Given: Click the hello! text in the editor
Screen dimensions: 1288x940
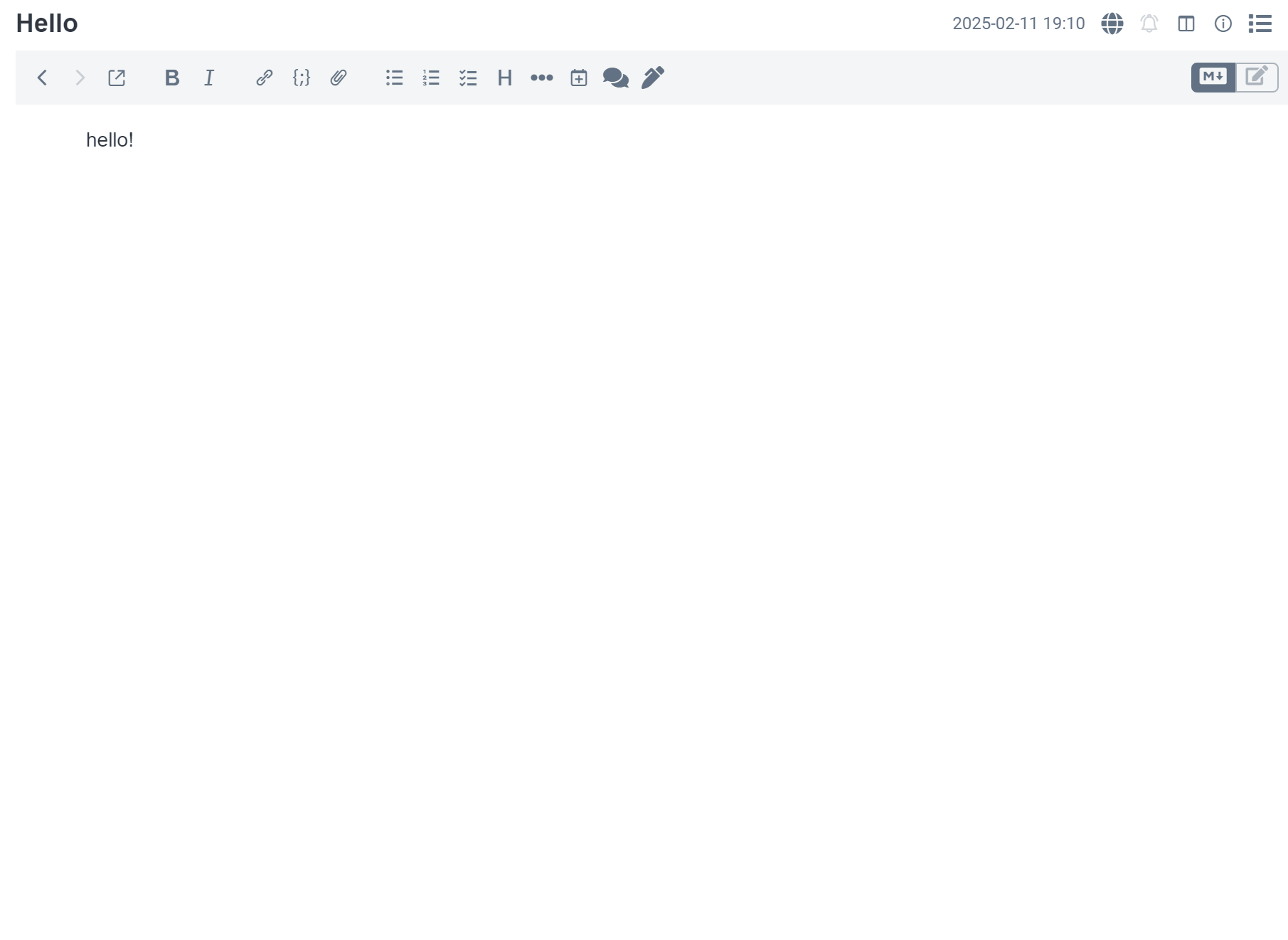Looking at the screenshot, I should (110, 140).
